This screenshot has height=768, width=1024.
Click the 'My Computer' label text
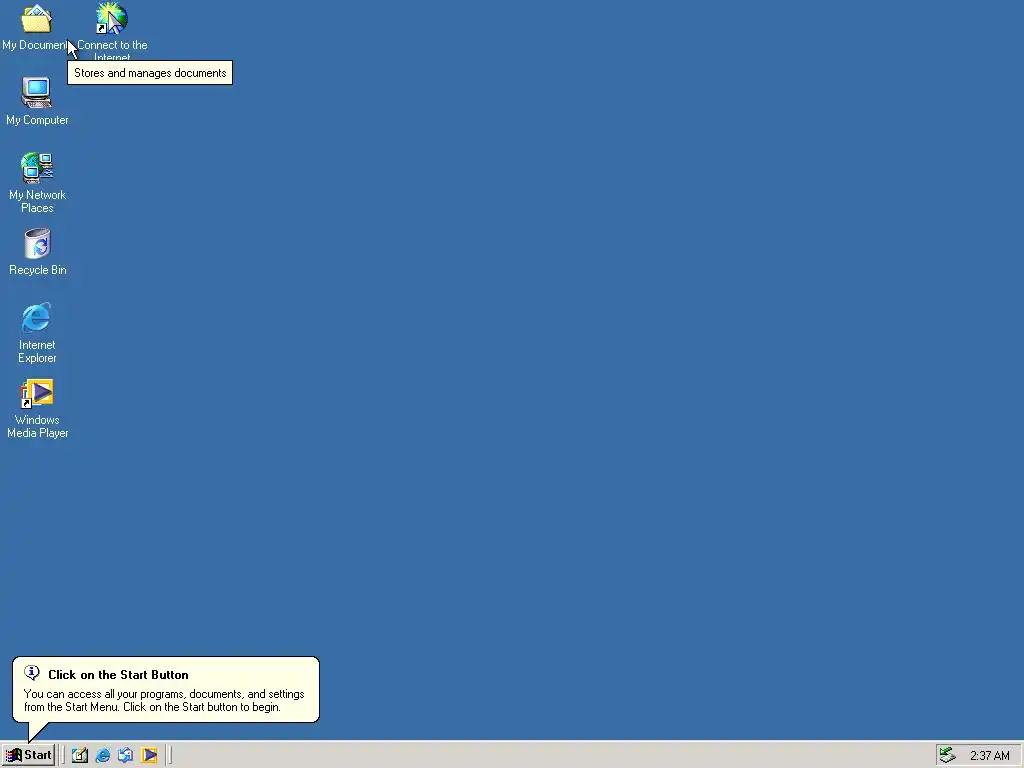[37, 120]
